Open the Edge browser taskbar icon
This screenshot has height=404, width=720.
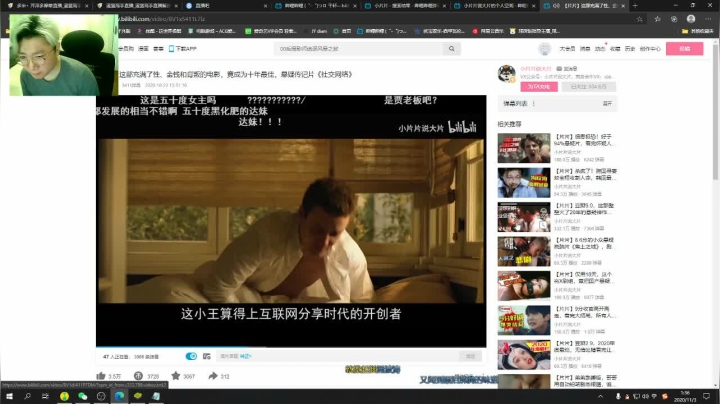[119, 396]
